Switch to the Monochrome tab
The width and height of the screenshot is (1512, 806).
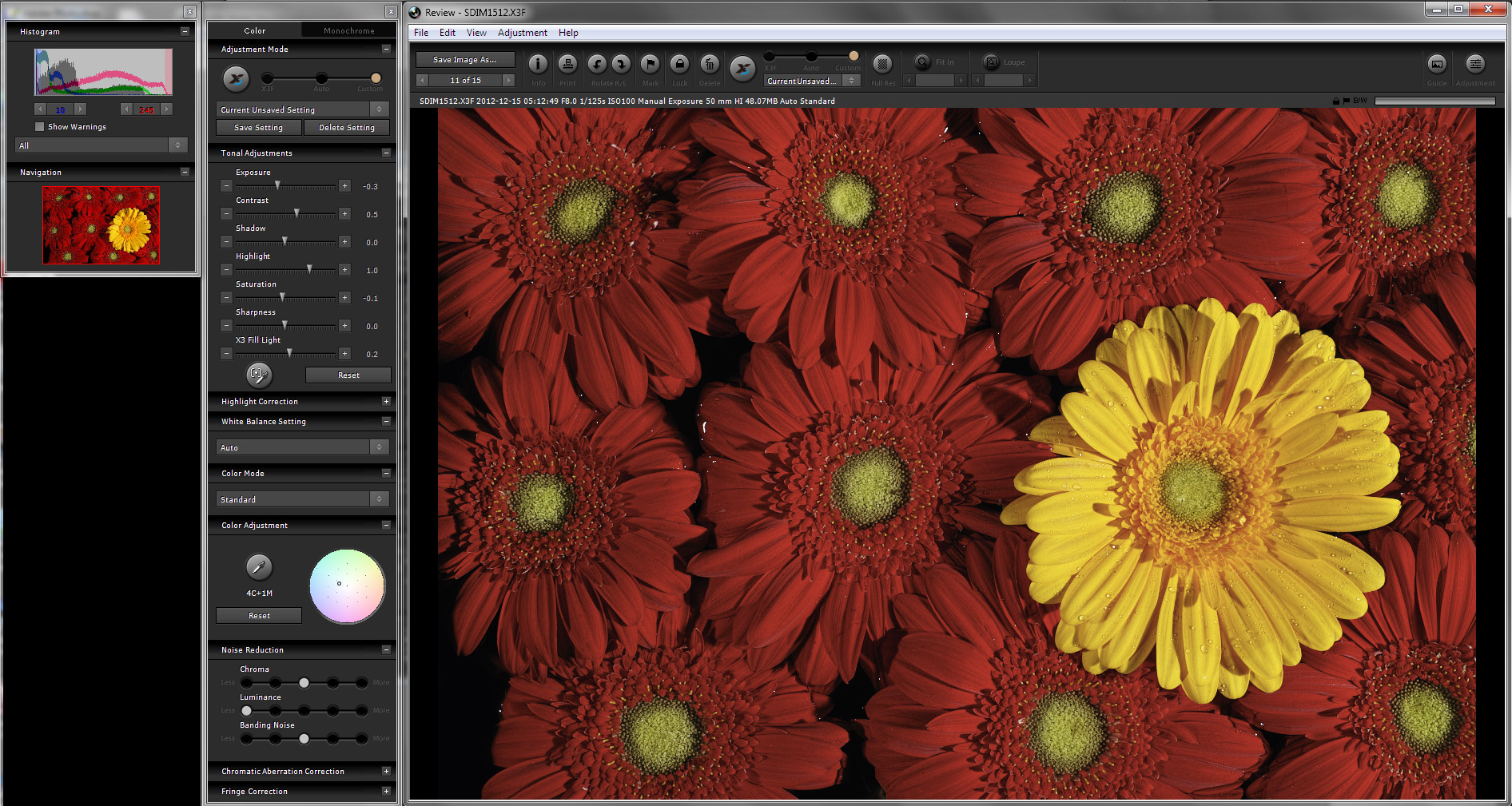pyautogui.click(x=349, y=30)
